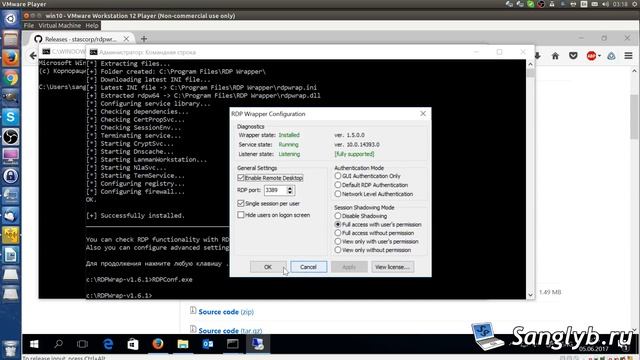Click OK in RDP Wrapper Configuration

click(268, 267)
